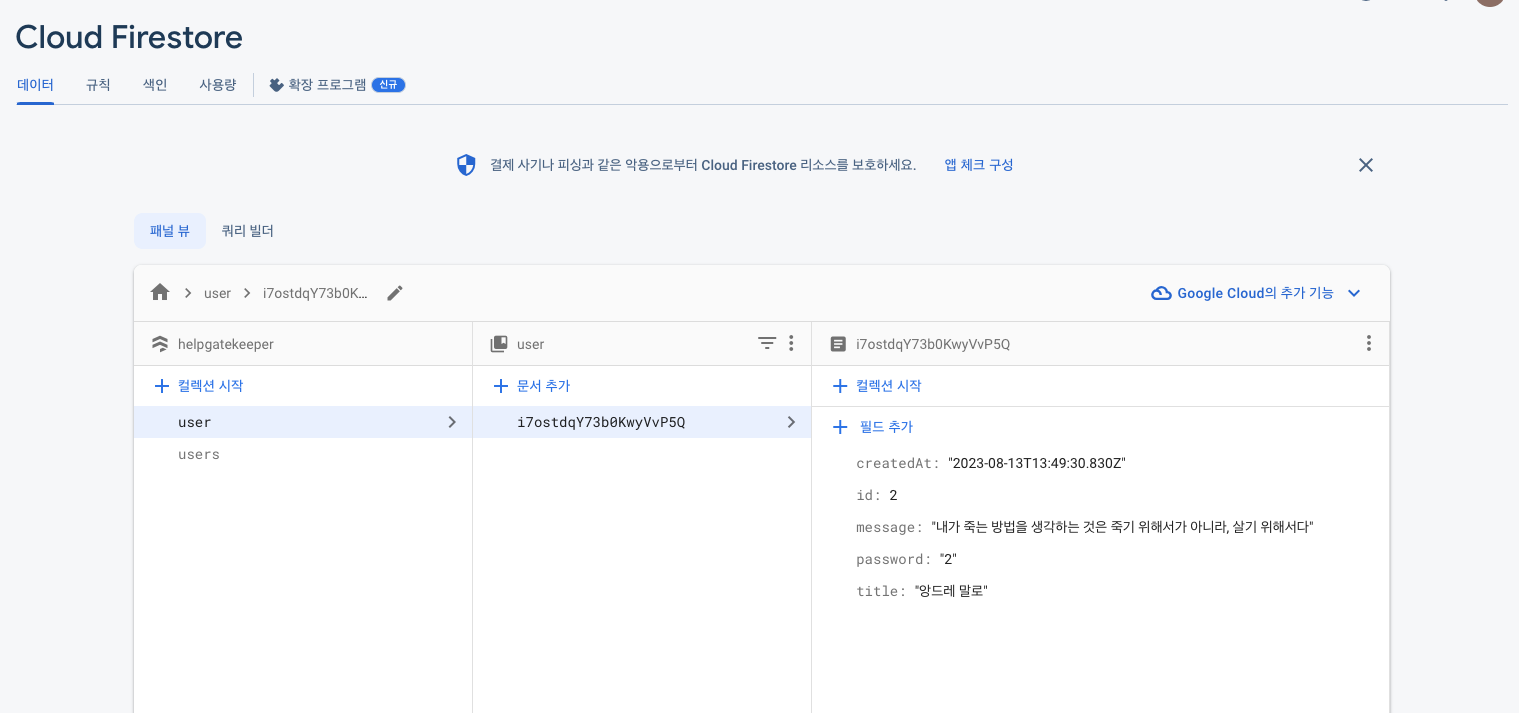Screen dimensions: 1519x713
Task: Click the shield icon in the App Check banner
Action: pos(466,165)
